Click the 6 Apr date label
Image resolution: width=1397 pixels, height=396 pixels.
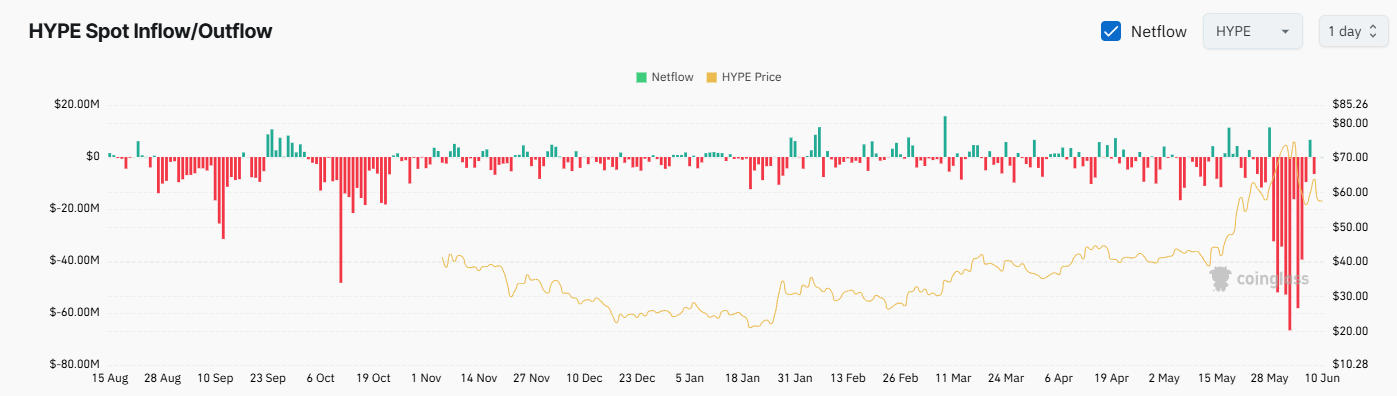click(1058, 379)
